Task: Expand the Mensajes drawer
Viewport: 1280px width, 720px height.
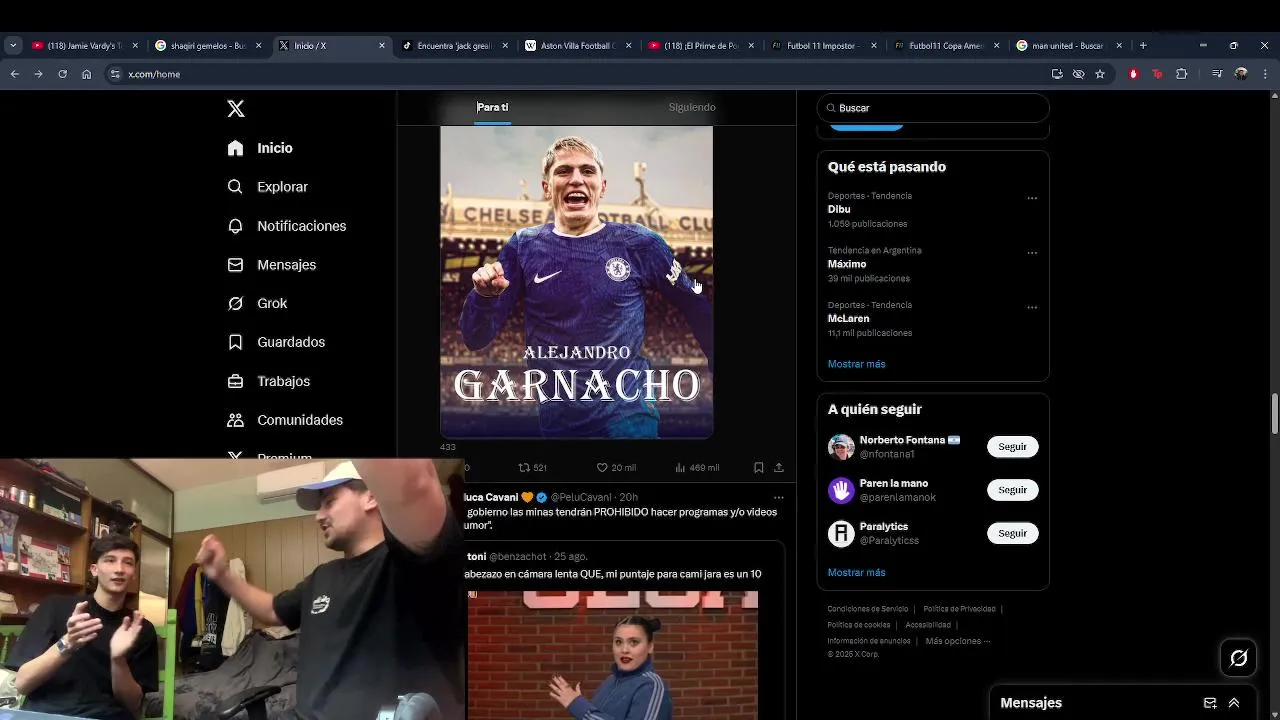Action: point(1234,703)
